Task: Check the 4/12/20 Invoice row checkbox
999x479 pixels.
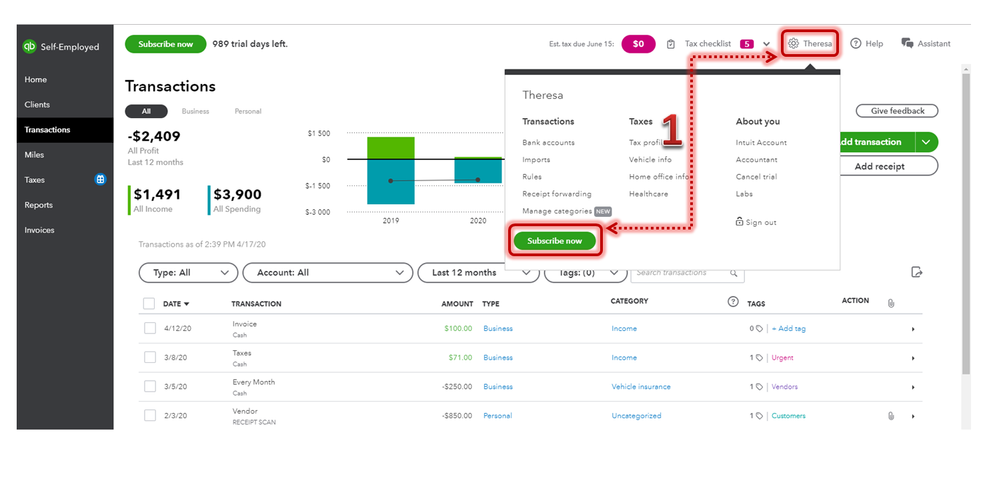Action: (x=150, y=328)
